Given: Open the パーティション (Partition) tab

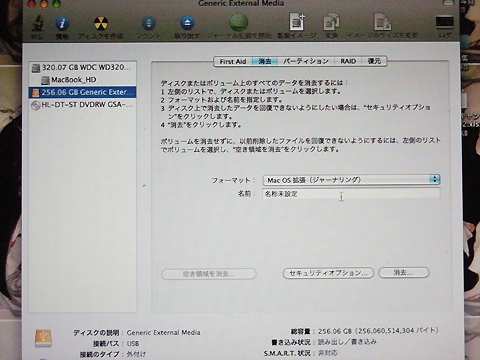Looking at the screenshot, I should point(306,61).
